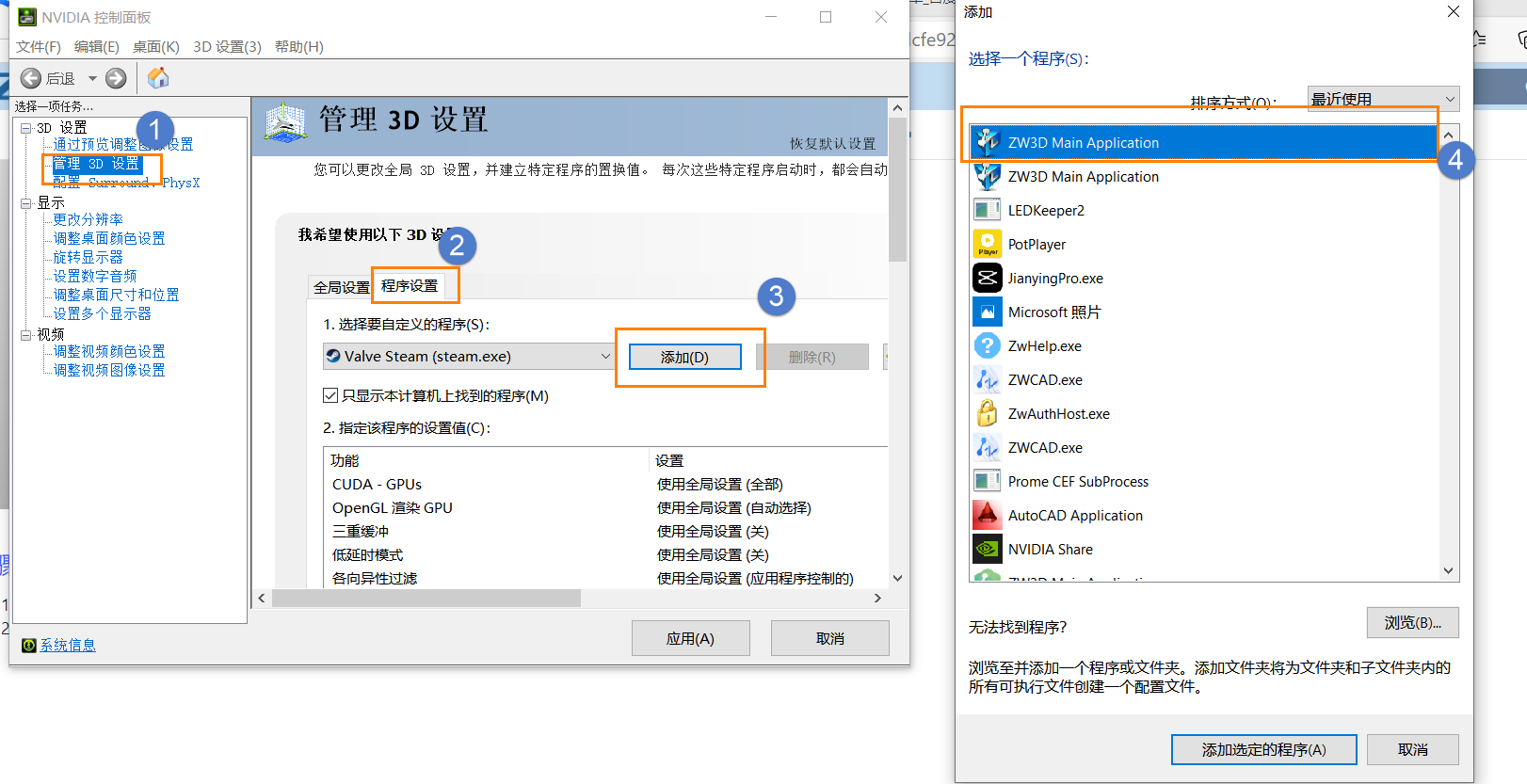Screen dimensions: 1527x784
Task: Click the 浏览(B)... button
Action: click(x=1412, y=622)
